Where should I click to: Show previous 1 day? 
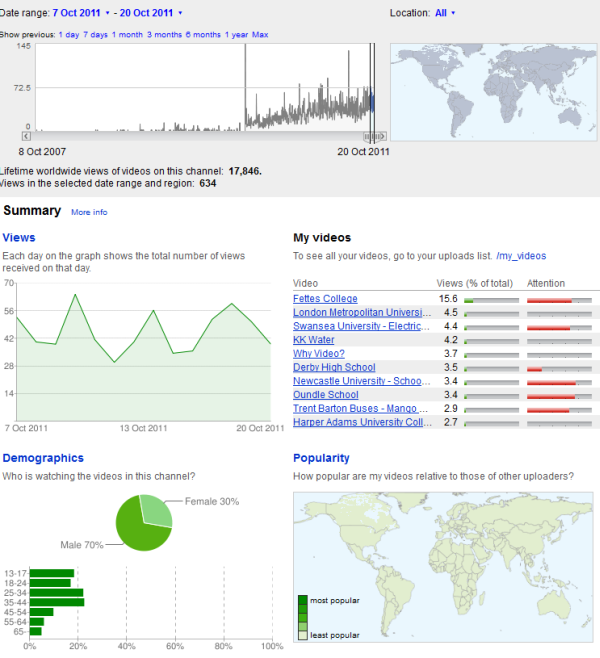pyautogui.click(x=69, y=35)
